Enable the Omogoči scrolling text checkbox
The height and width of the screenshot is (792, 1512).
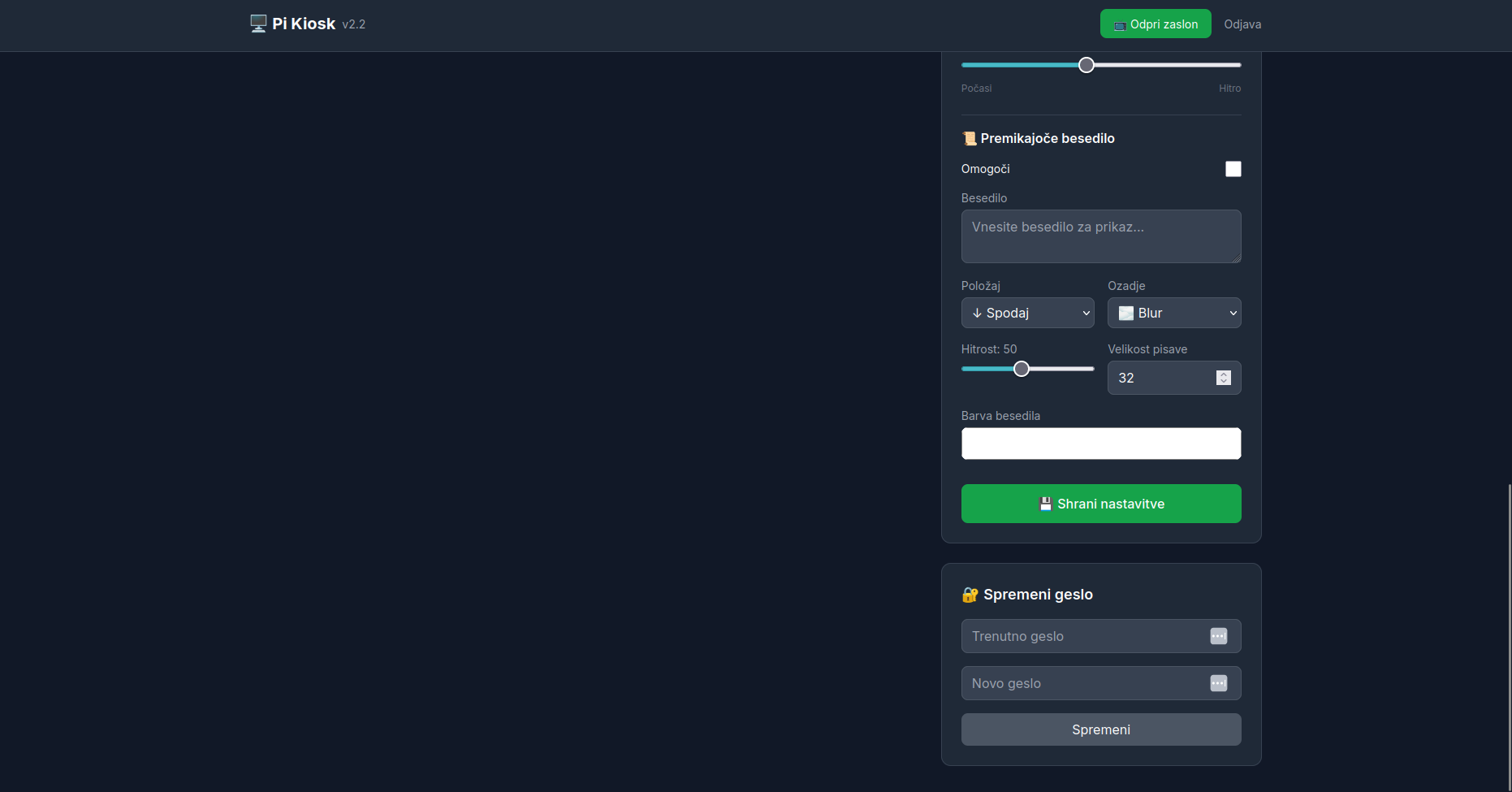[1233, 169]
